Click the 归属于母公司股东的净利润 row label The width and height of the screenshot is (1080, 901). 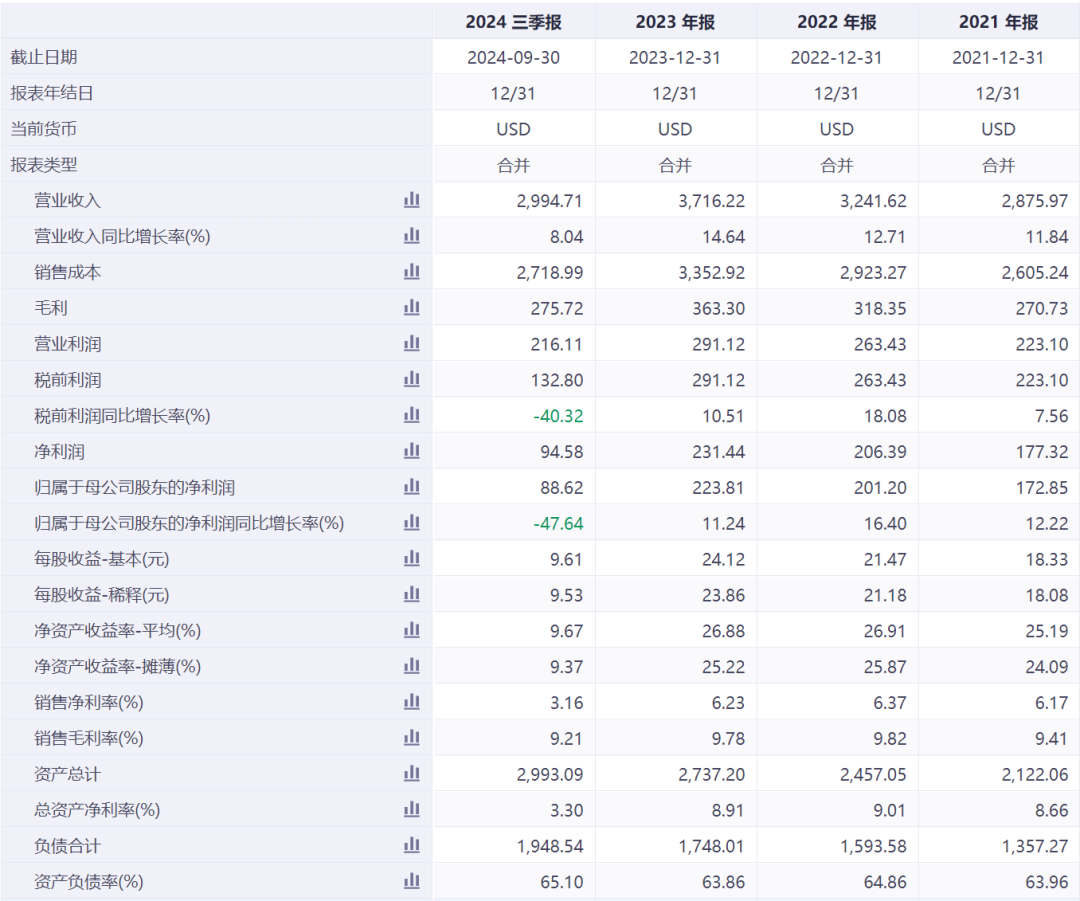coord(134,487)
